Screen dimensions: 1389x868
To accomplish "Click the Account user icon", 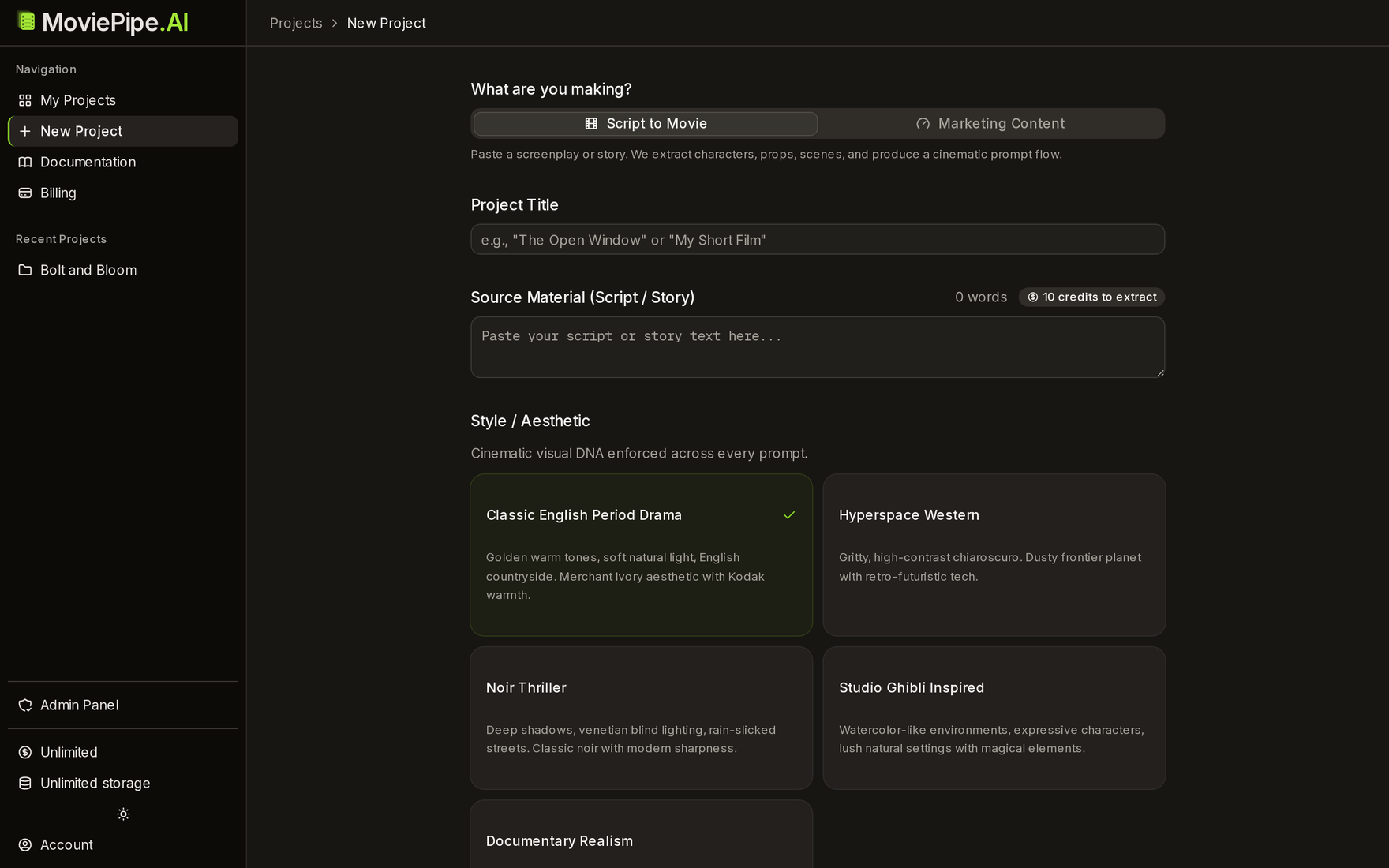I will point(25,844).
